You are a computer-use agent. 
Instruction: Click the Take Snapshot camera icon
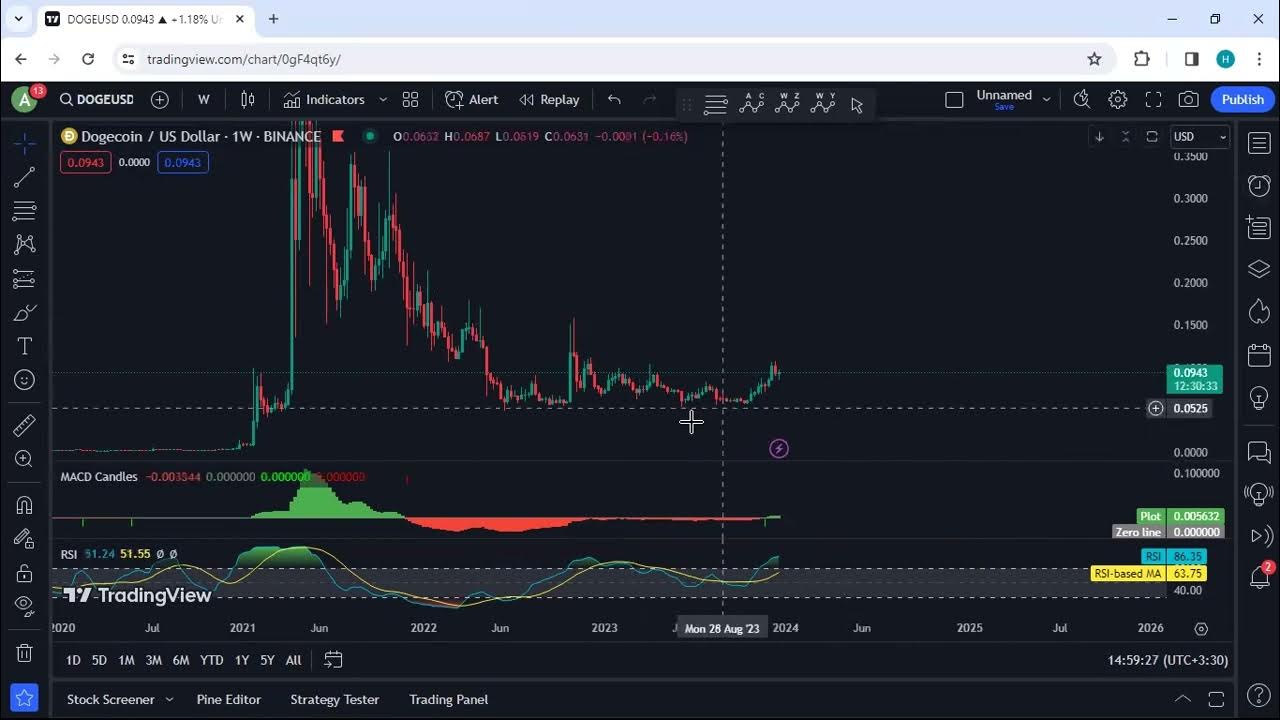1188,99
